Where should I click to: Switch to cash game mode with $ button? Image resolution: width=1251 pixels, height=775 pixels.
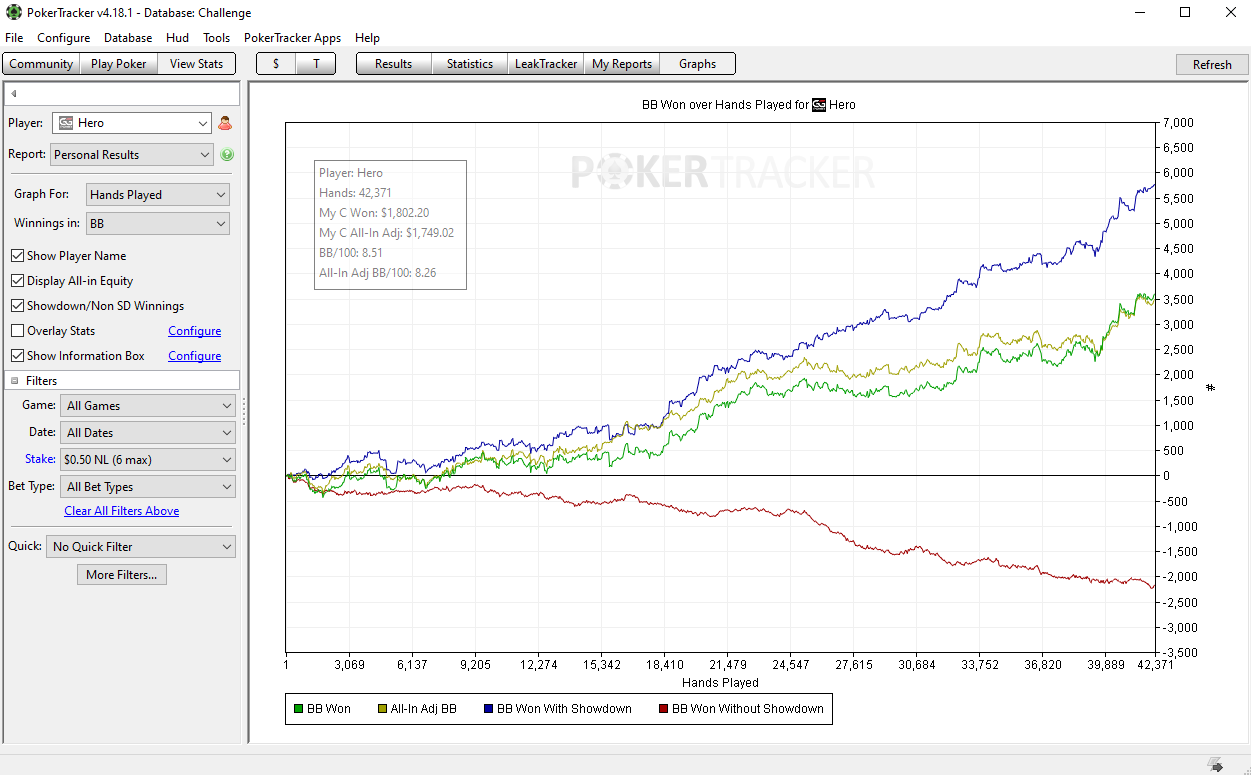click(x=276, y=64)
